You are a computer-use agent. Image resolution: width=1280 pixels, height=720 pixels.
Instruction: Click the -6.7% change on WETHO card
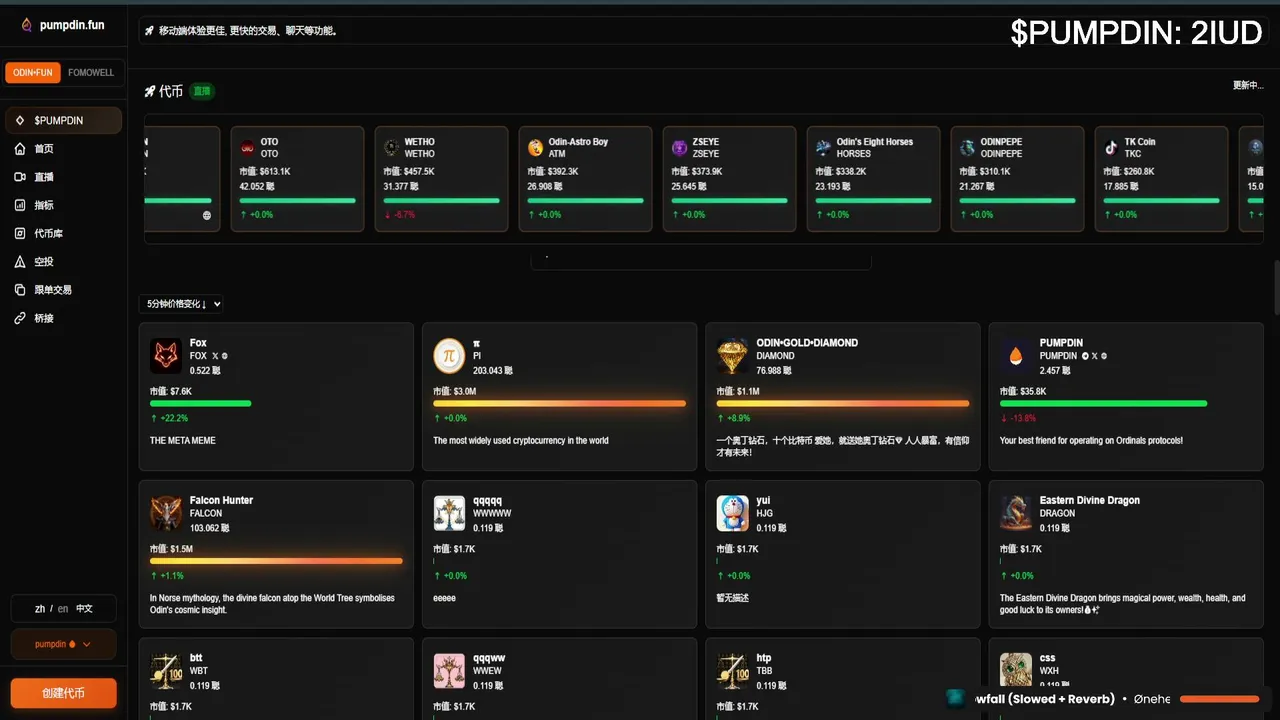(x=399, y=215)
